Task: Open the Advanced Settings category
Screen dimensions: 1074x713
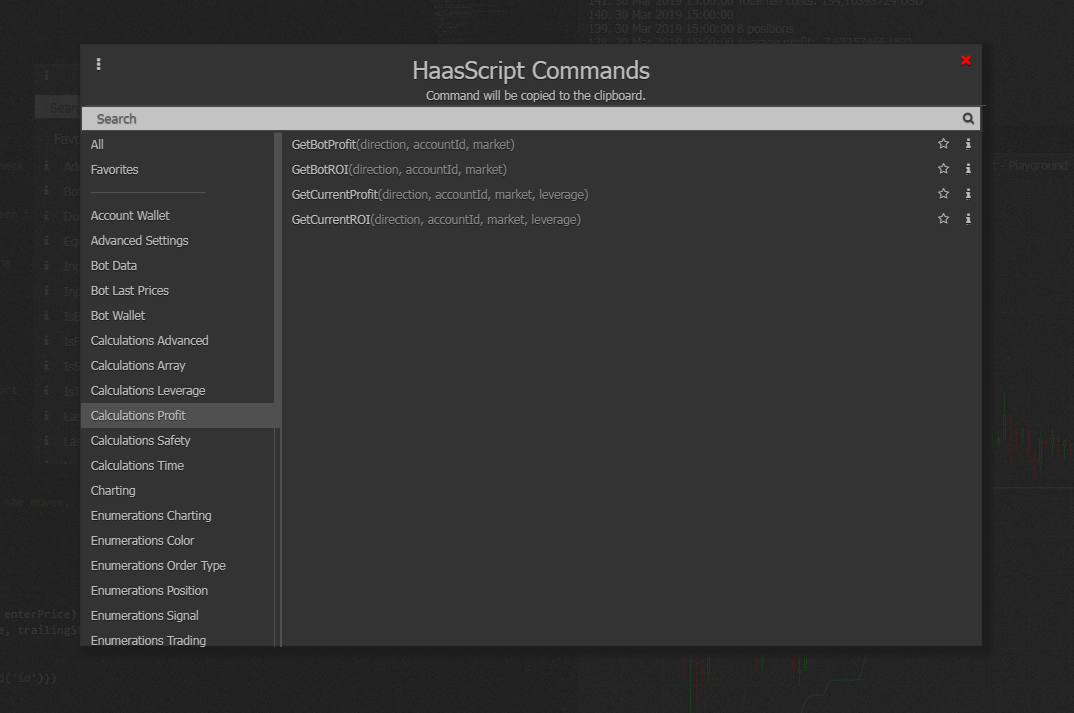Action: [139, 240]
